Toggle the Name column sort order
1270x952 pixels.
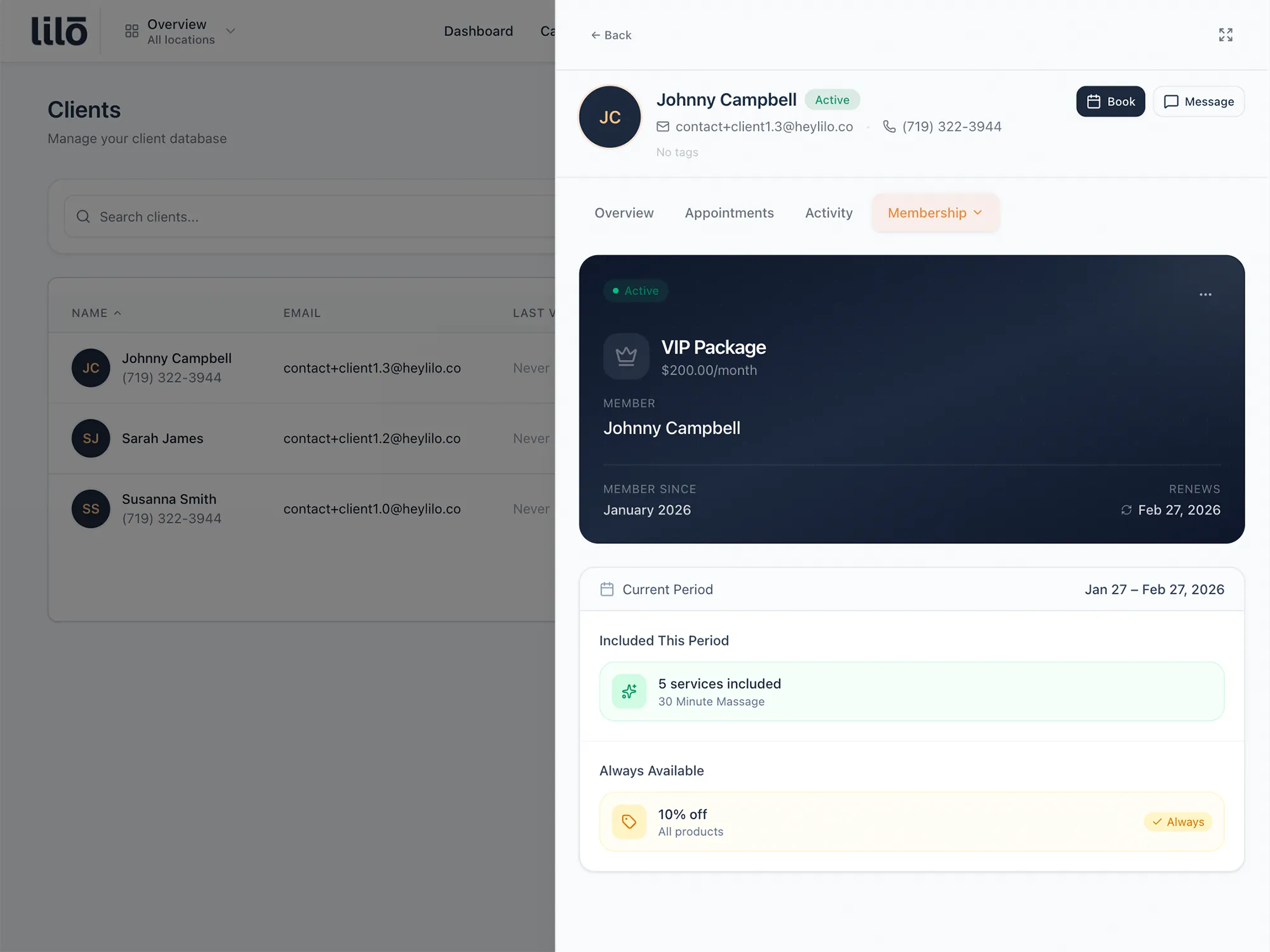coord(95,312)
